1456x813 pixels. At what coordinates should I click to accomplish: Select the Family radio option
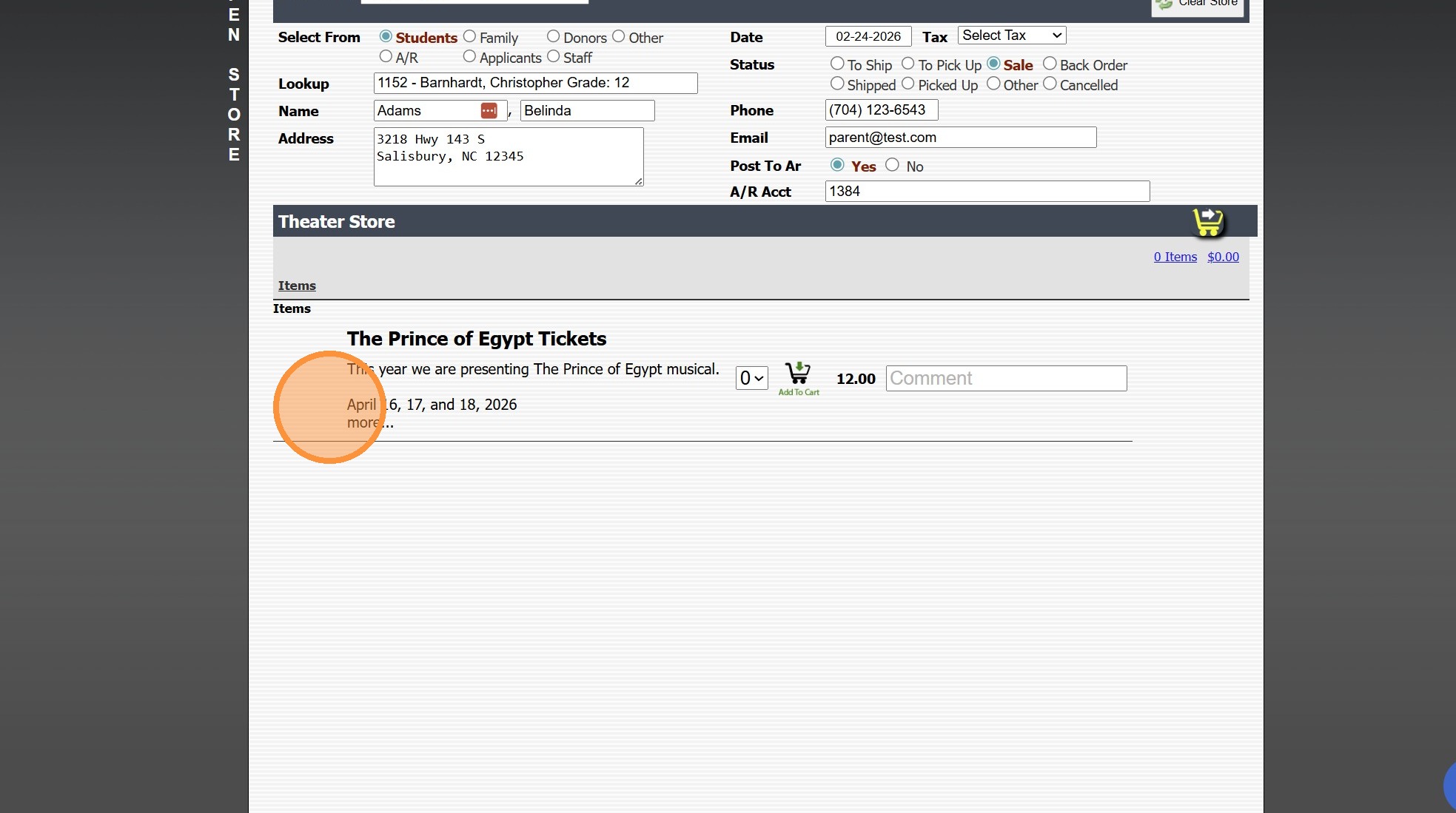(x=469, y=36)
